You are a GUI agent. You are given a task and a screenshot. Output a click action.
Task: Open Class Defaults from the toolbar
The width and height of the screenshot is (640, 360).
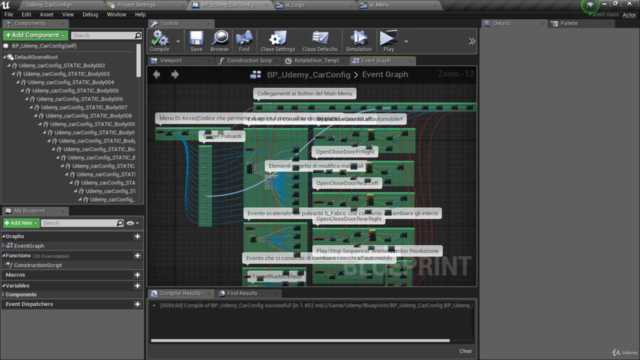click(320, 41)
